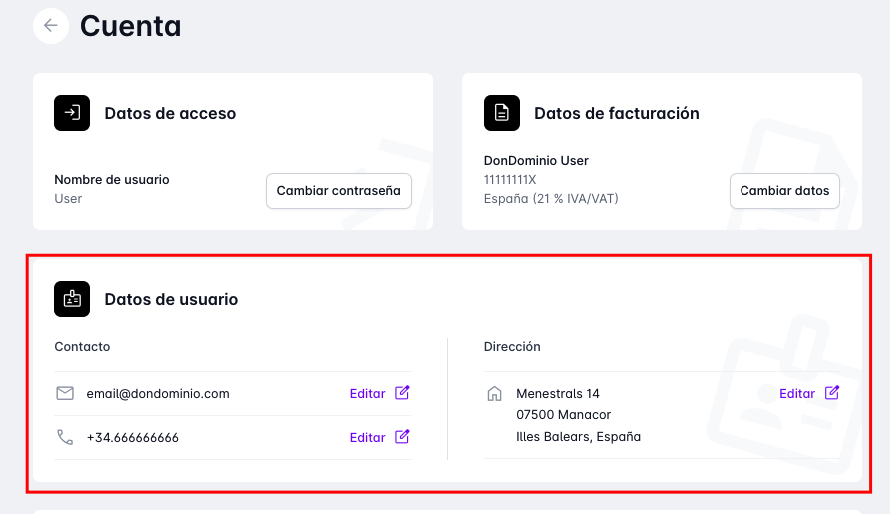Click the envelope icon beside the email
The image size is (890, 514).
pos(66,393)
